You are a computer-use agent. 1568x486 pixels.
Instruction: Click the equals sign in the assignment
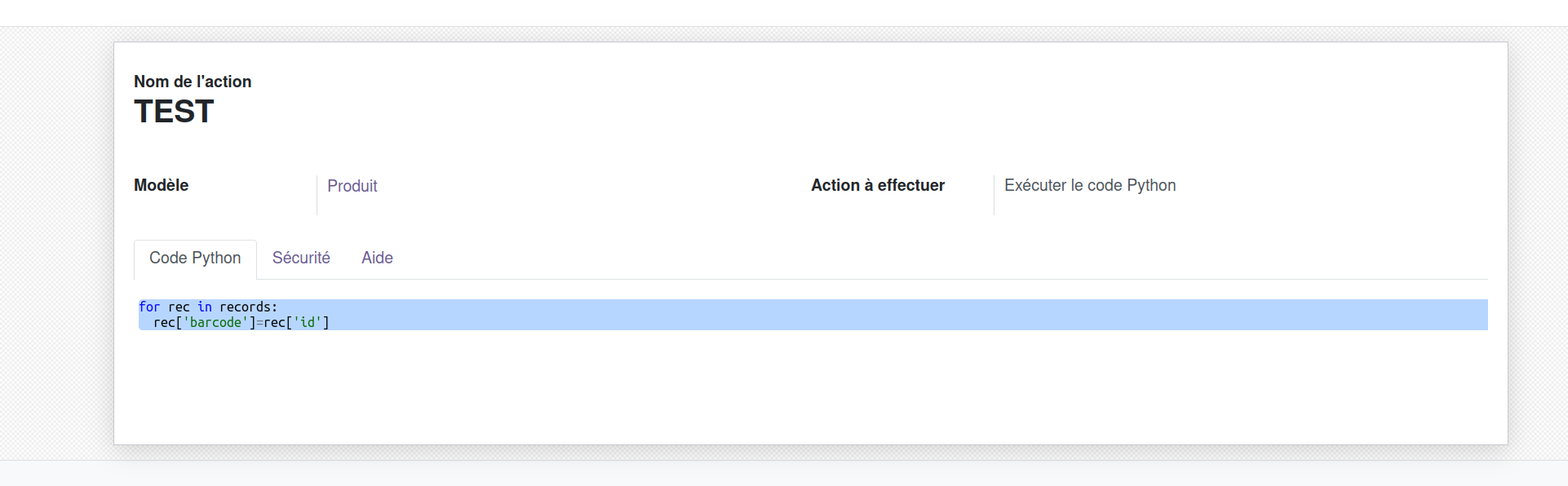pos(259,323)
